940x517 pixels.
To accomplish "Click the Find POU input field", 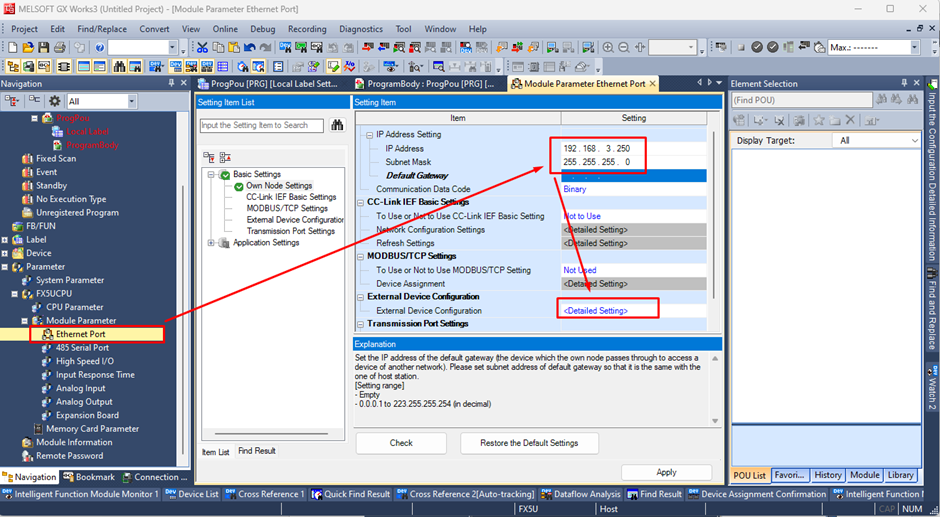I will tap(802, 100).
